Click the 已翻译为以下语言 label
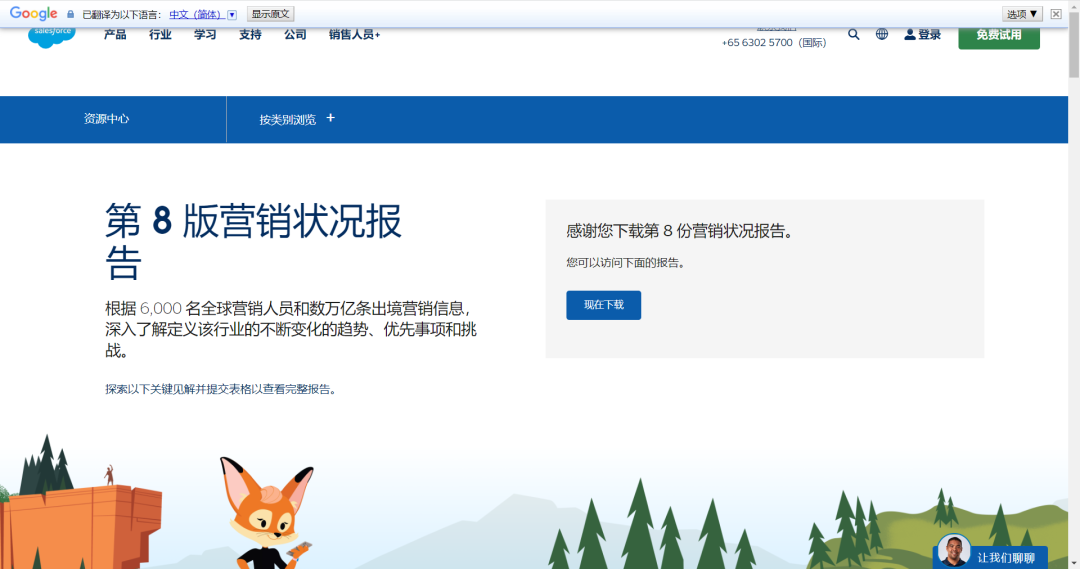Viewport: 1080px width, 569px height. click(x=122, y=14)
